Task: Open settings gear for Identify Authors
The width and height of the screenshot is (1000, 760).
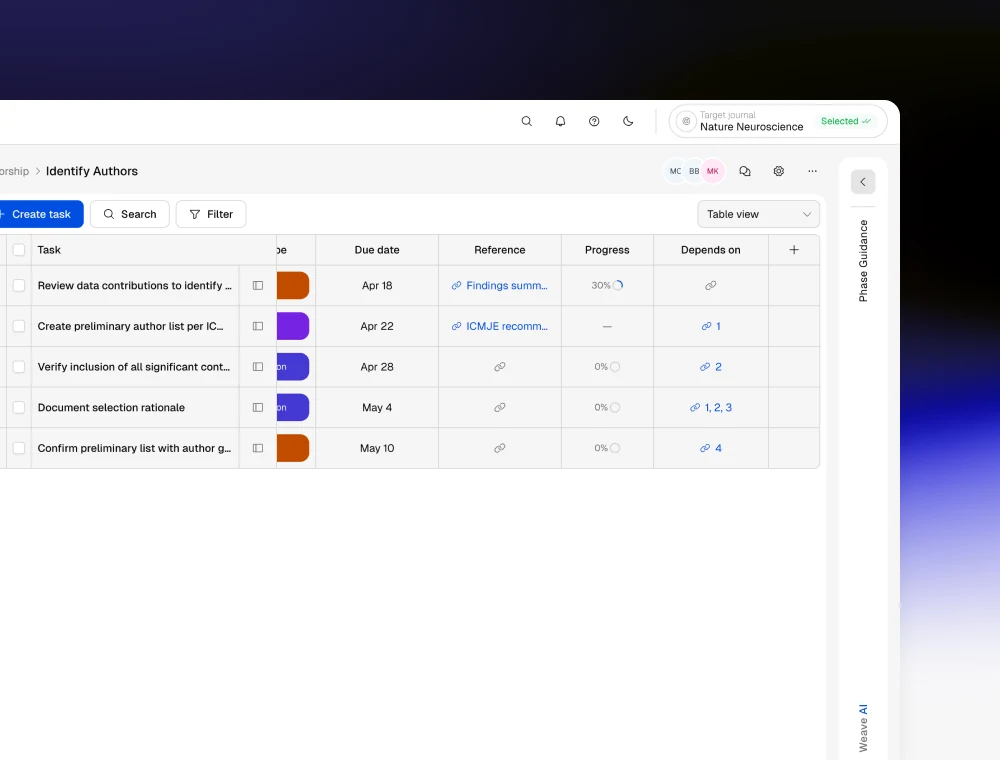Action: (778, 171)
